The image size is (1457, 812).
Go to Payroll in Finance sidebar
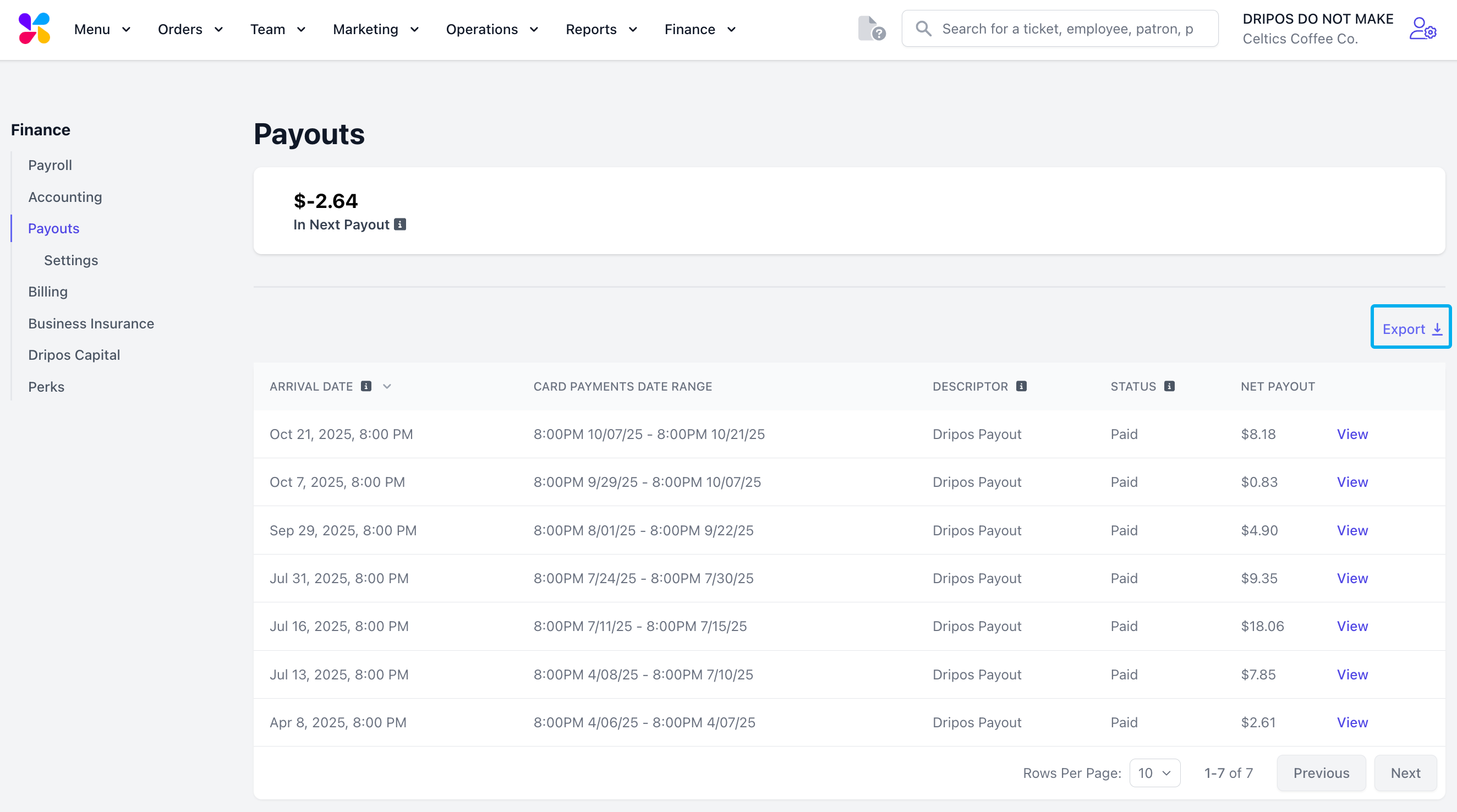[50, 165]
